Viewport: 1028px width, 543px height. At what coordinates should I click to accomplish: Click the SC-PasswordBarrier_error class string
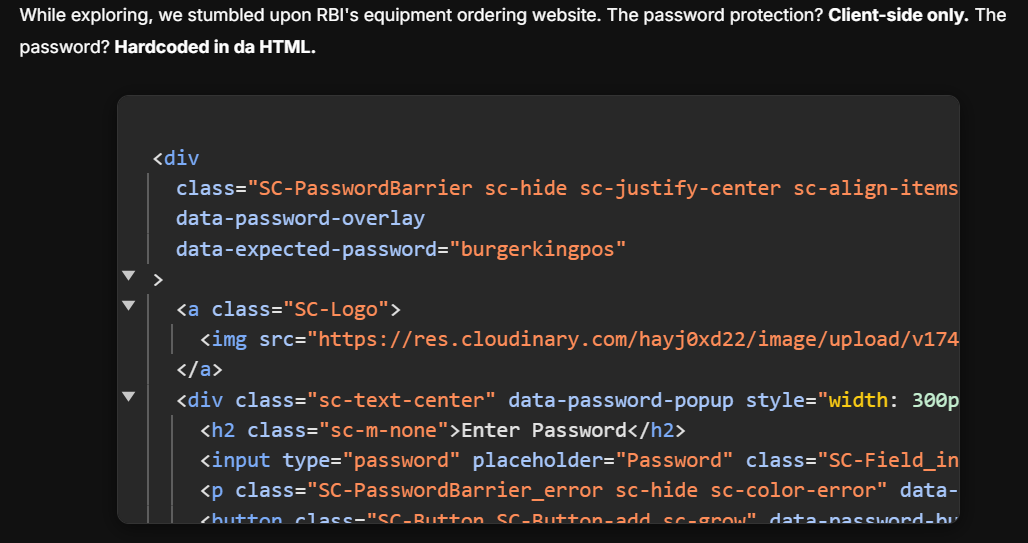[x=597, y=491]
